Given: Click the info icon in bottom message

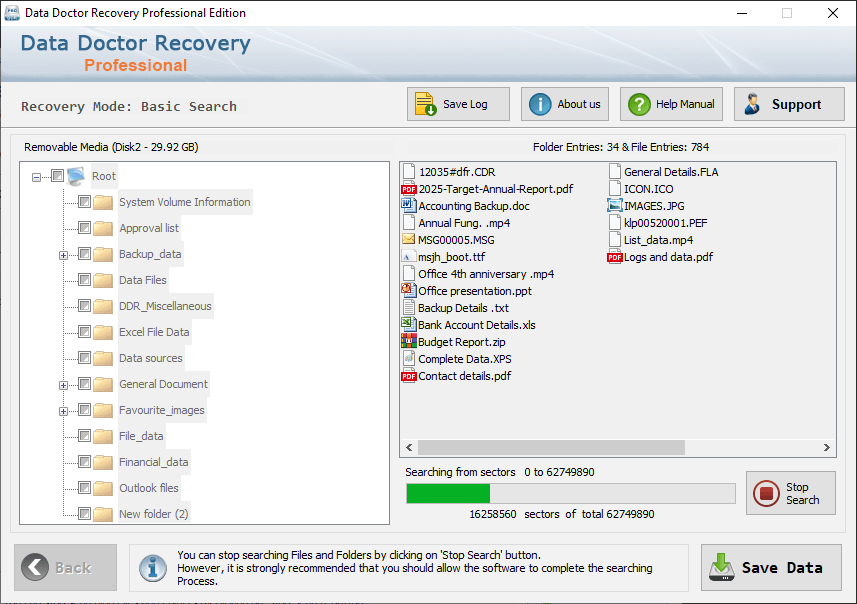Looking at the screenshot, I should pos(153,568).
